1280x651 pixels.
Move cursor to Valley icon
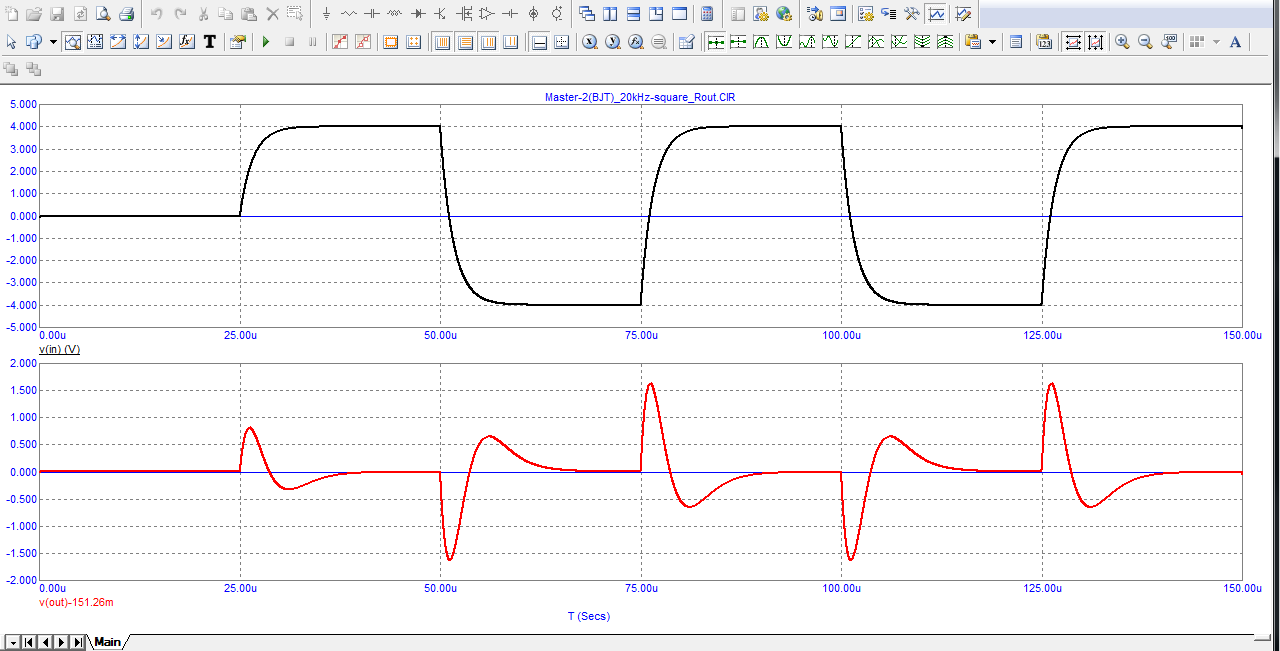tap(784, 42)
